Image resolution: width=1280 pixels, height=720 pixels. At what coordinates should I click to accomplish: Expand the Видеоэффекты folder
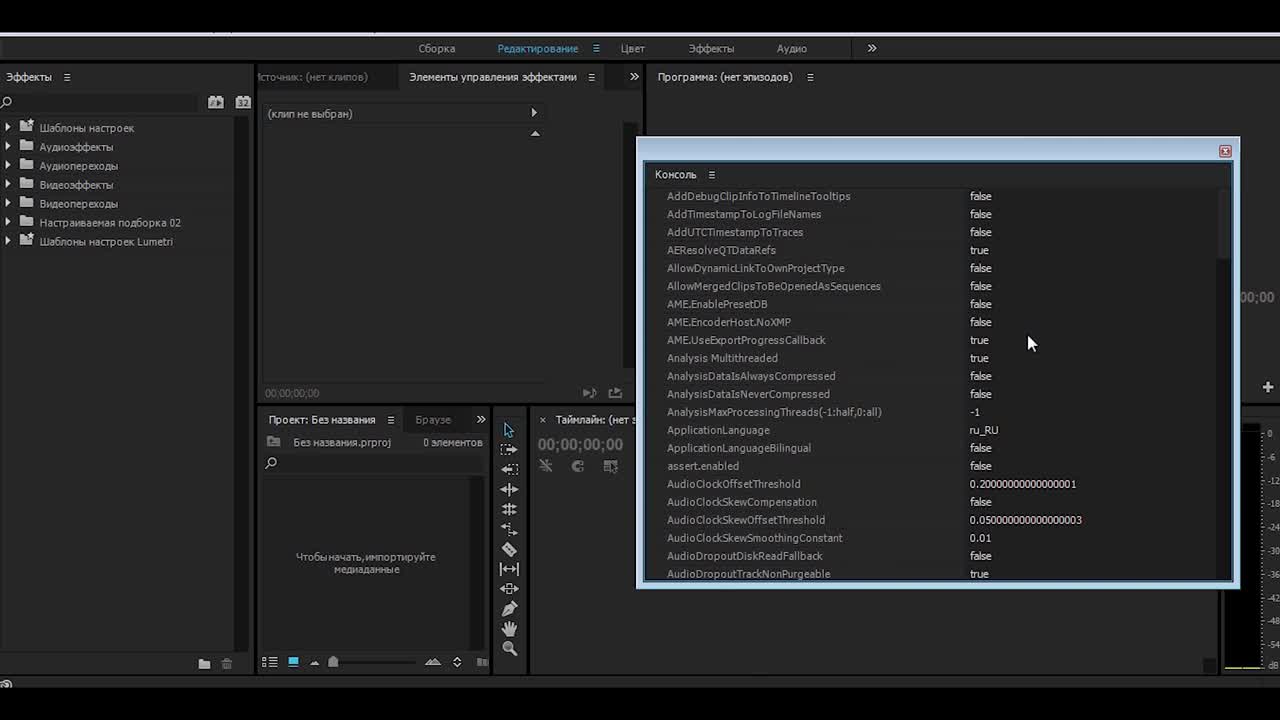pos(8,185)
